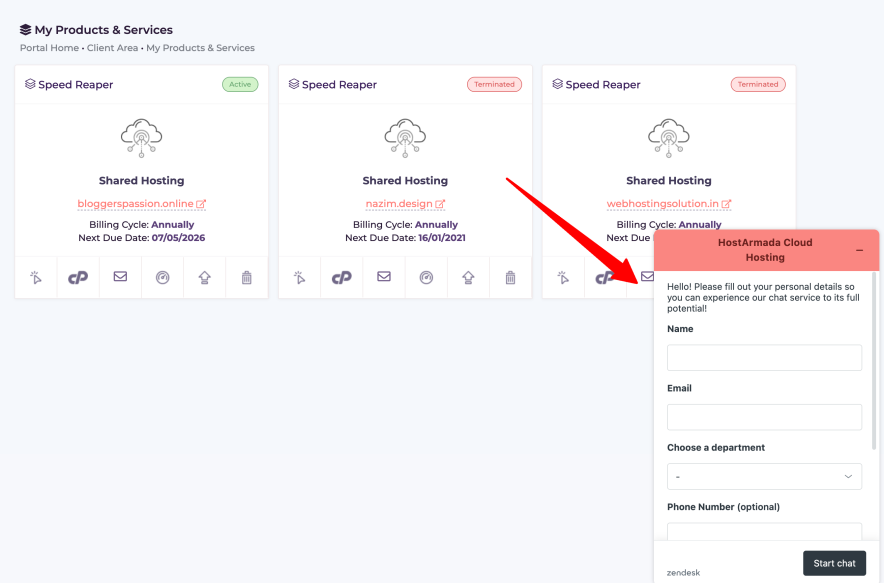Click the HostArmada Cloud Hosting chat title
The height and width of the screenshot is (583, 884).
click(765, 250)
